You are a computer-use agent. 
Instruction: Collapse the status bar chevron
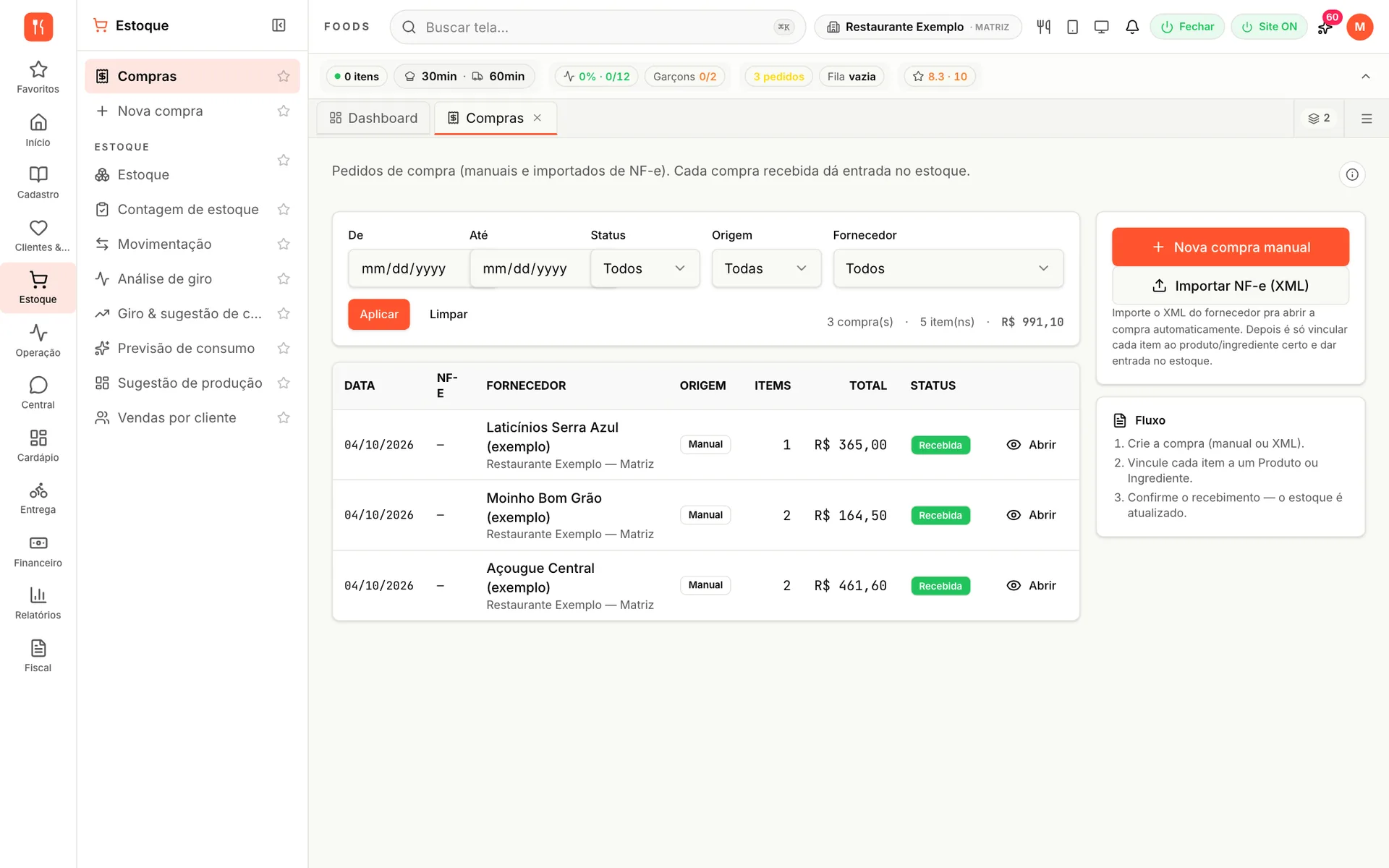pos(1365,76)
